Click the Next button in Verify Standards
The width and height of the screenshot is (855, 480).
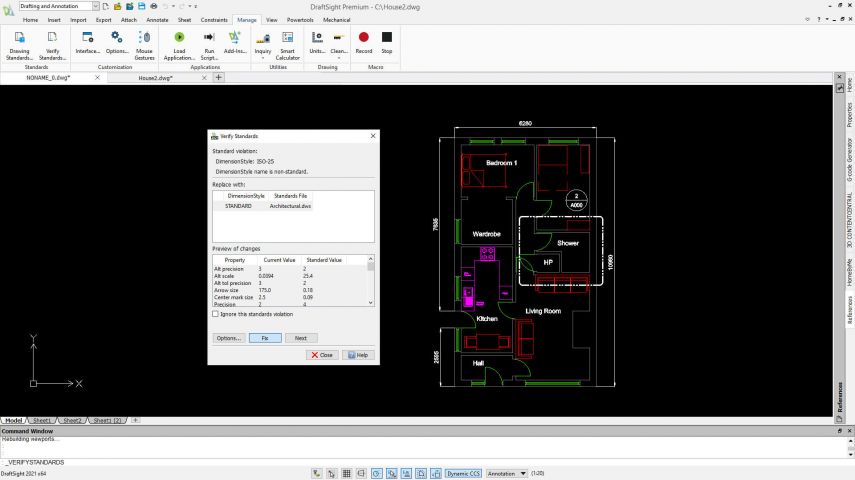click(x=300, y=338)
